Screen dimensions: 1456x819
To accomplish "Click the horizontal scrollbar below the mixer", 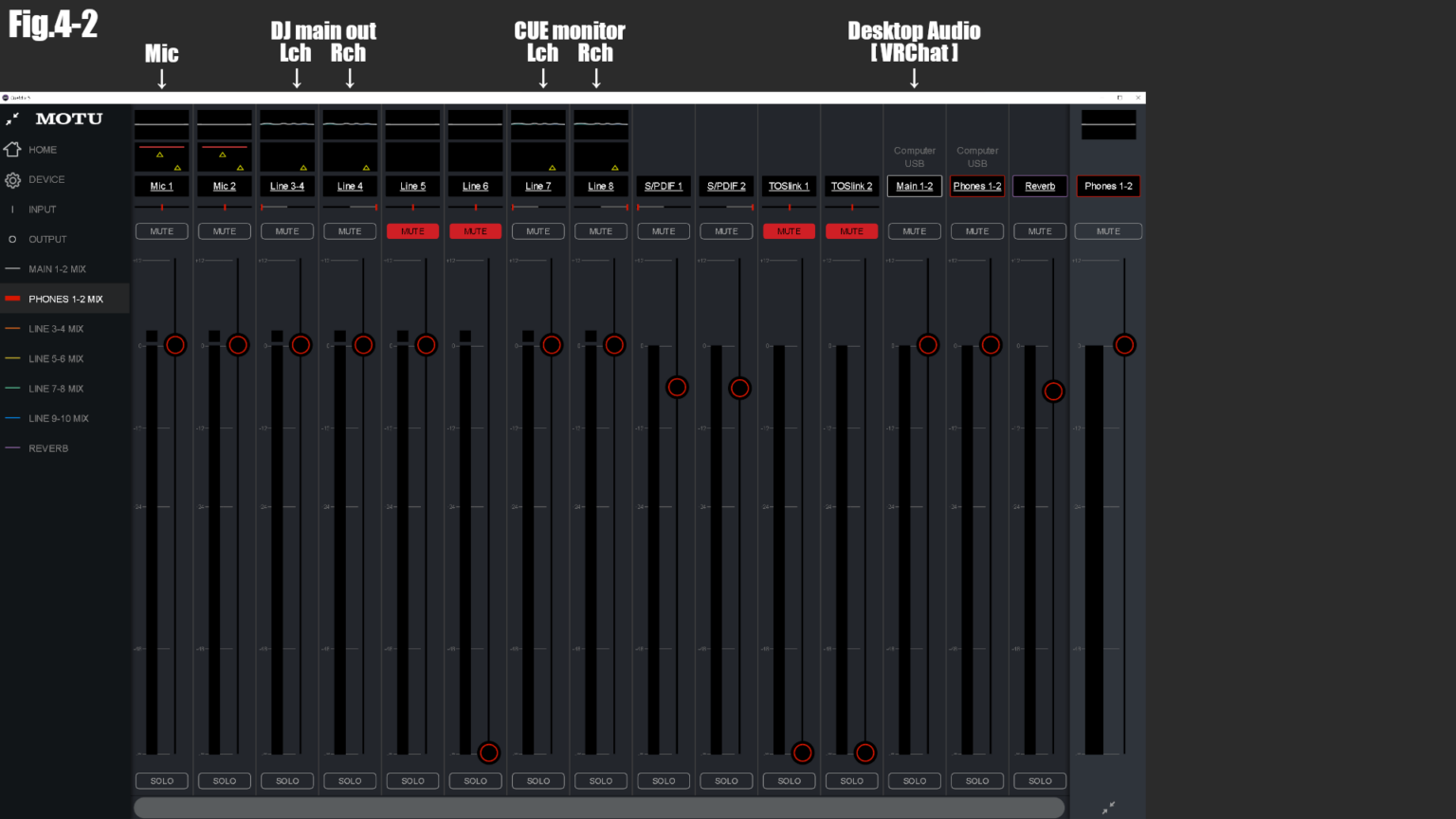I will tap(598, 808).
